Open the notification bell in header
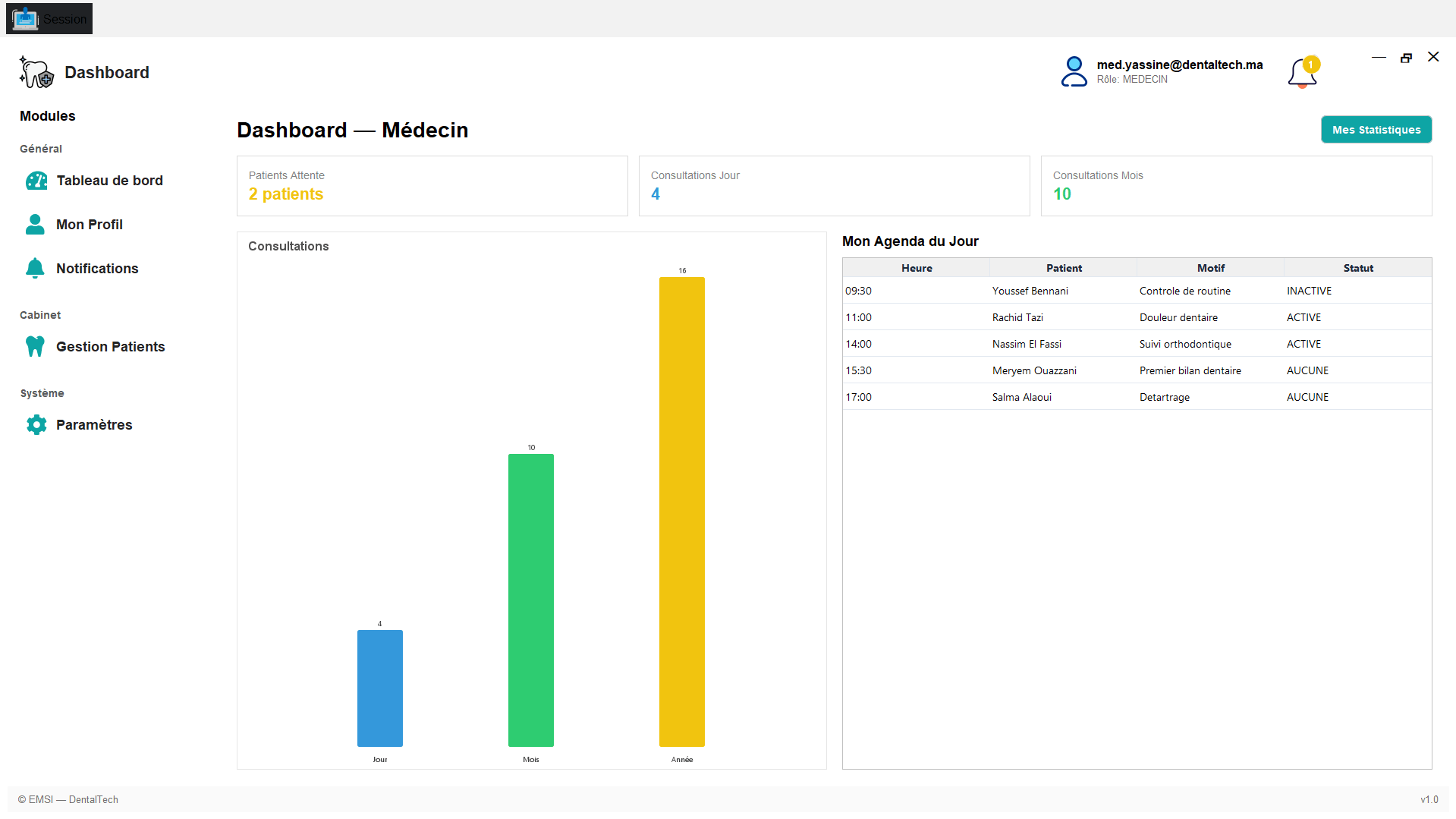 coord(1303,73)
